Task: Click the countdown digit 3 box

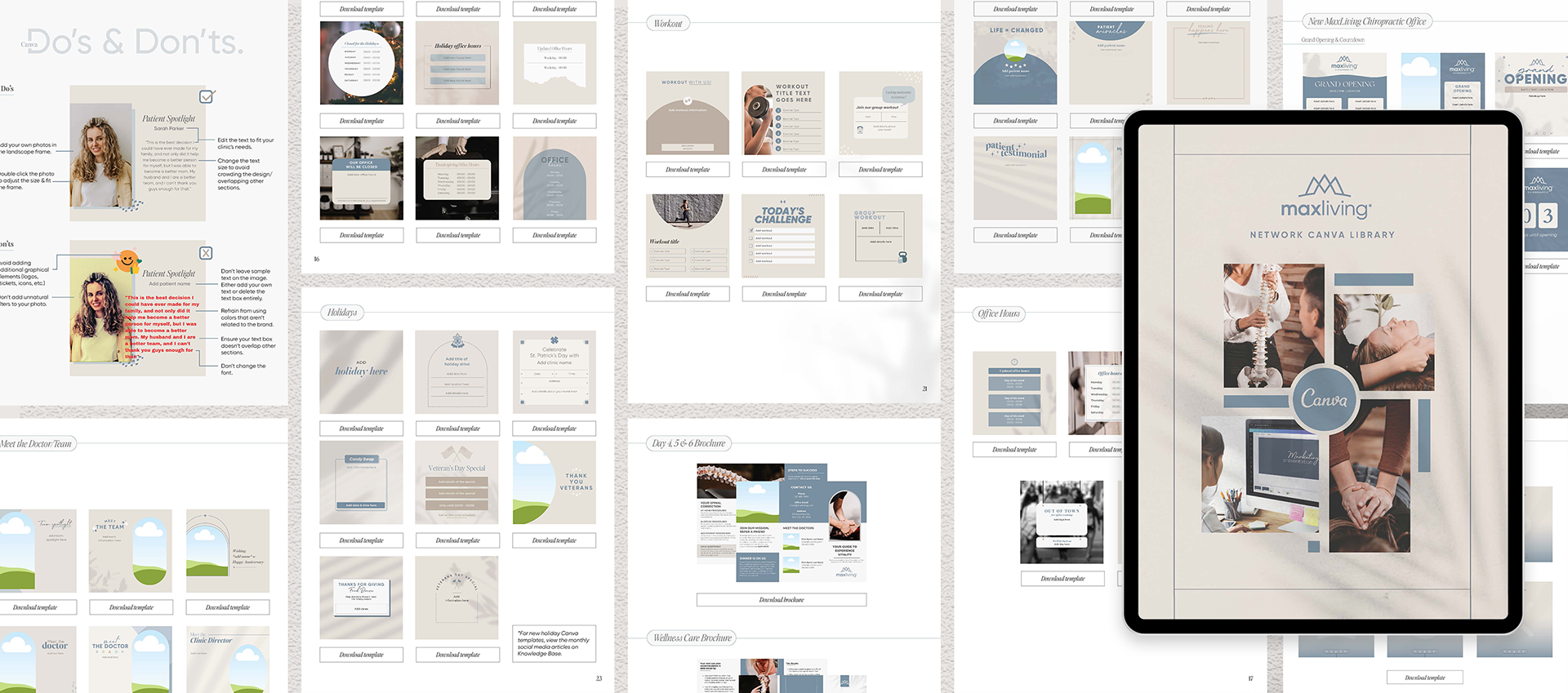Action: click(1548, 216)
